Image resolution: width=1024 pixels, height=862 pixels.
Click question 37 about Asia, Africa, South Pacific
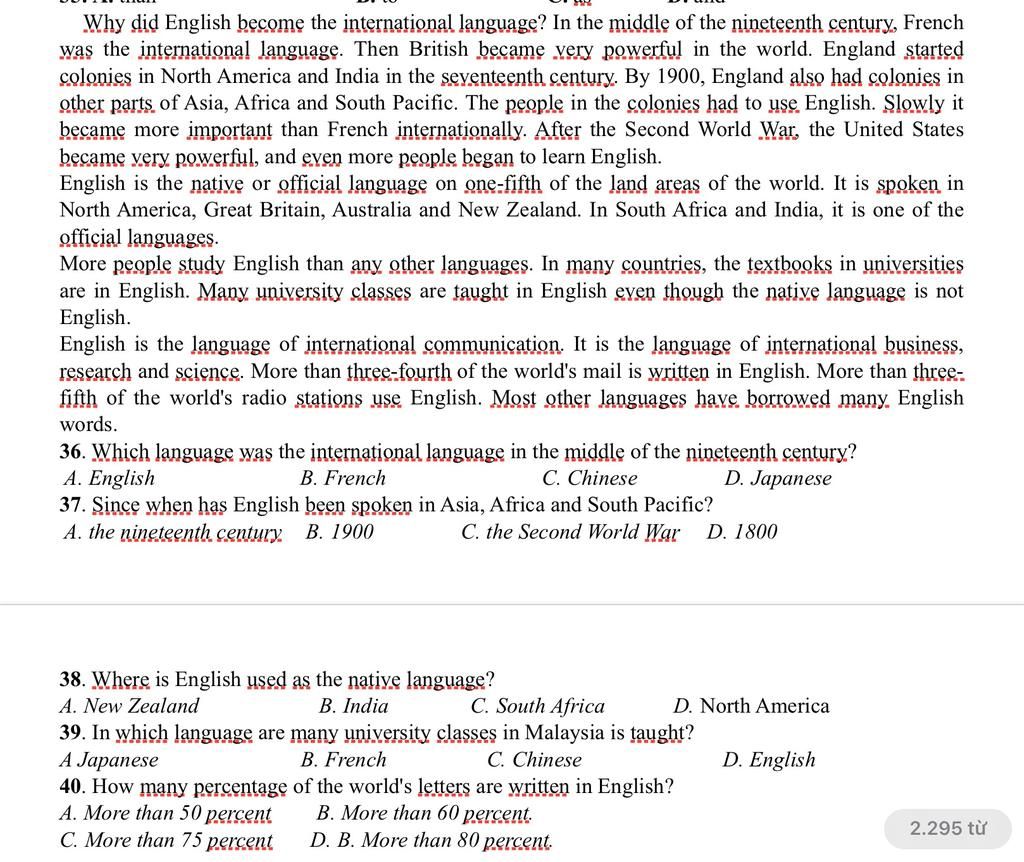pos(386,505)
